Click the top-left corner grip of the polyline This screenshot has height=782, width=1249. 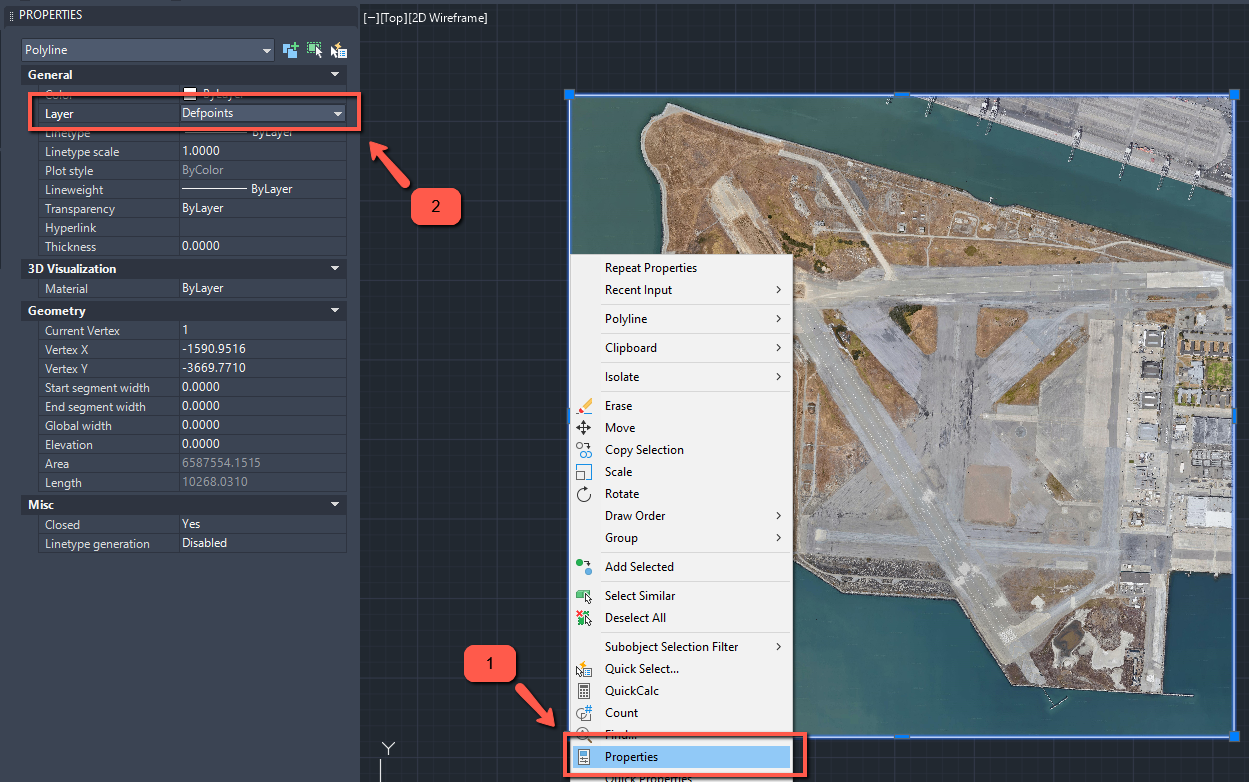(x=569, y=94)
